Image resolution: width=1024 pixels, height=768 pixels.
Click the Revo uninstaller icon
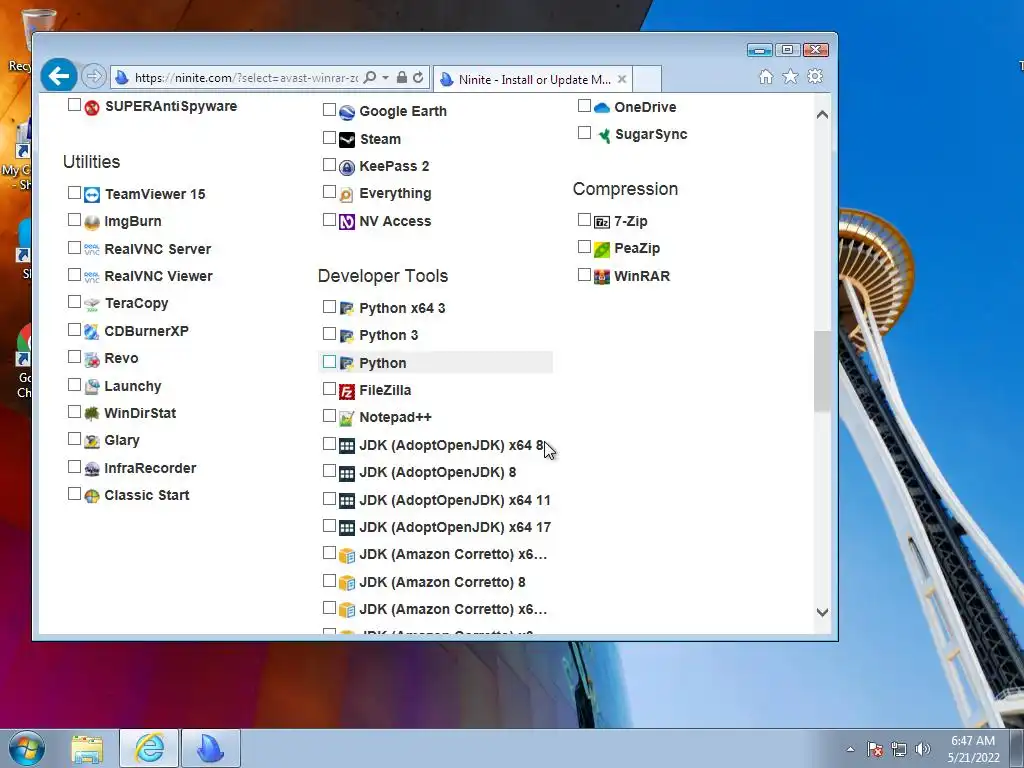click(92, 359)
